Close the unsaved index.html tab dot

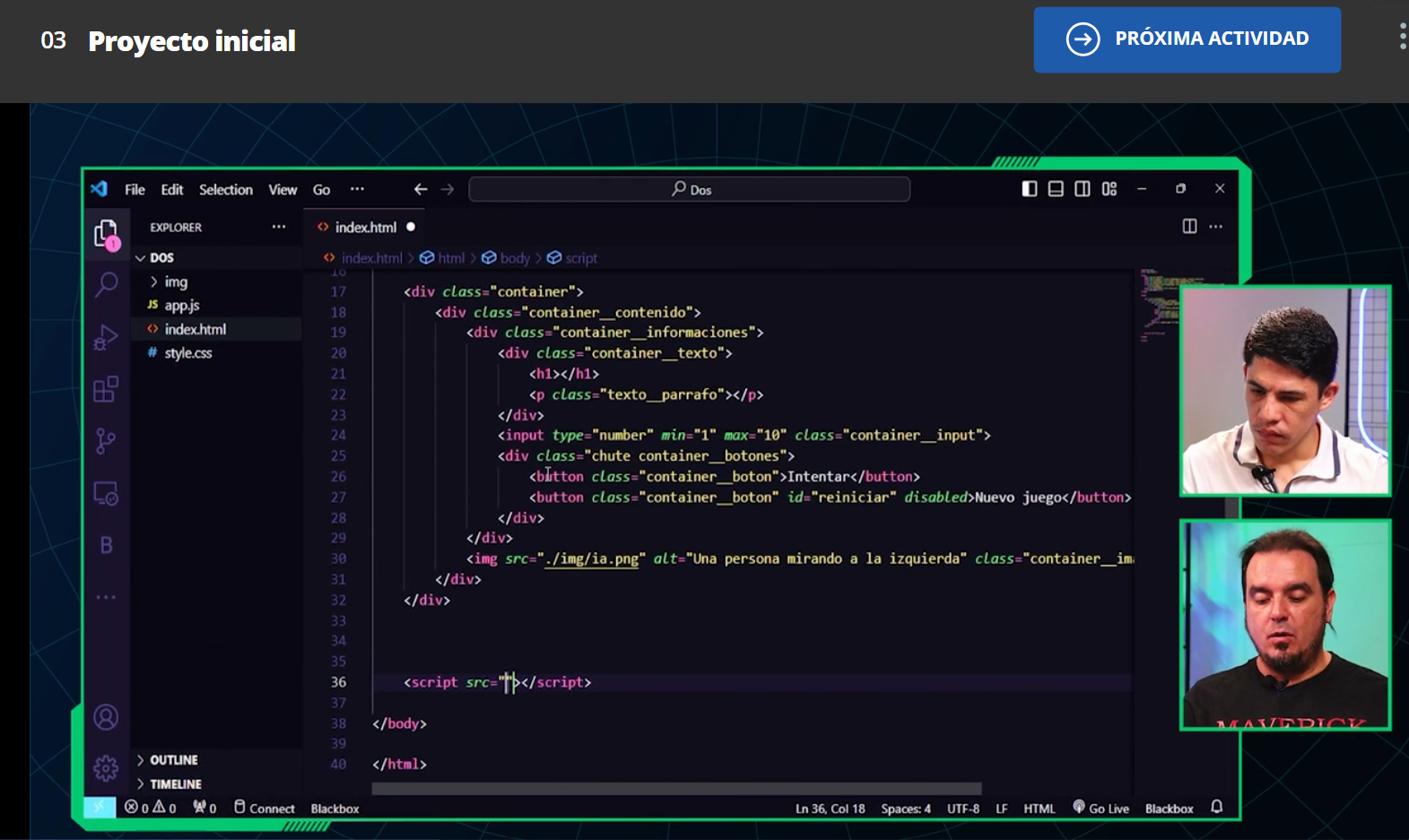click(411, 227)
